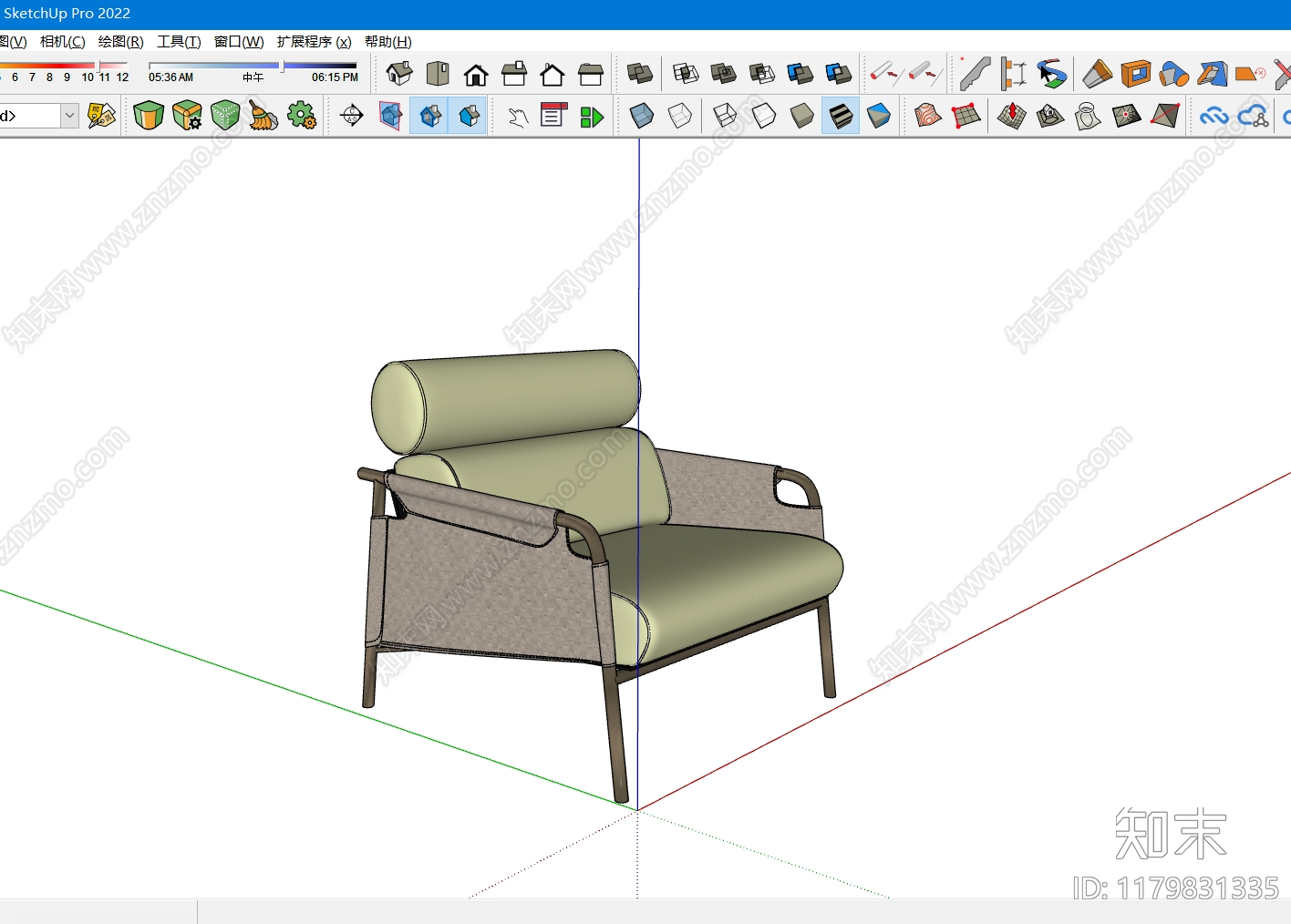Image resolution: width=1291 pixels, height=924 pixels.
Task: Open the 窗口(W) window menu
Action: point(239,42)
